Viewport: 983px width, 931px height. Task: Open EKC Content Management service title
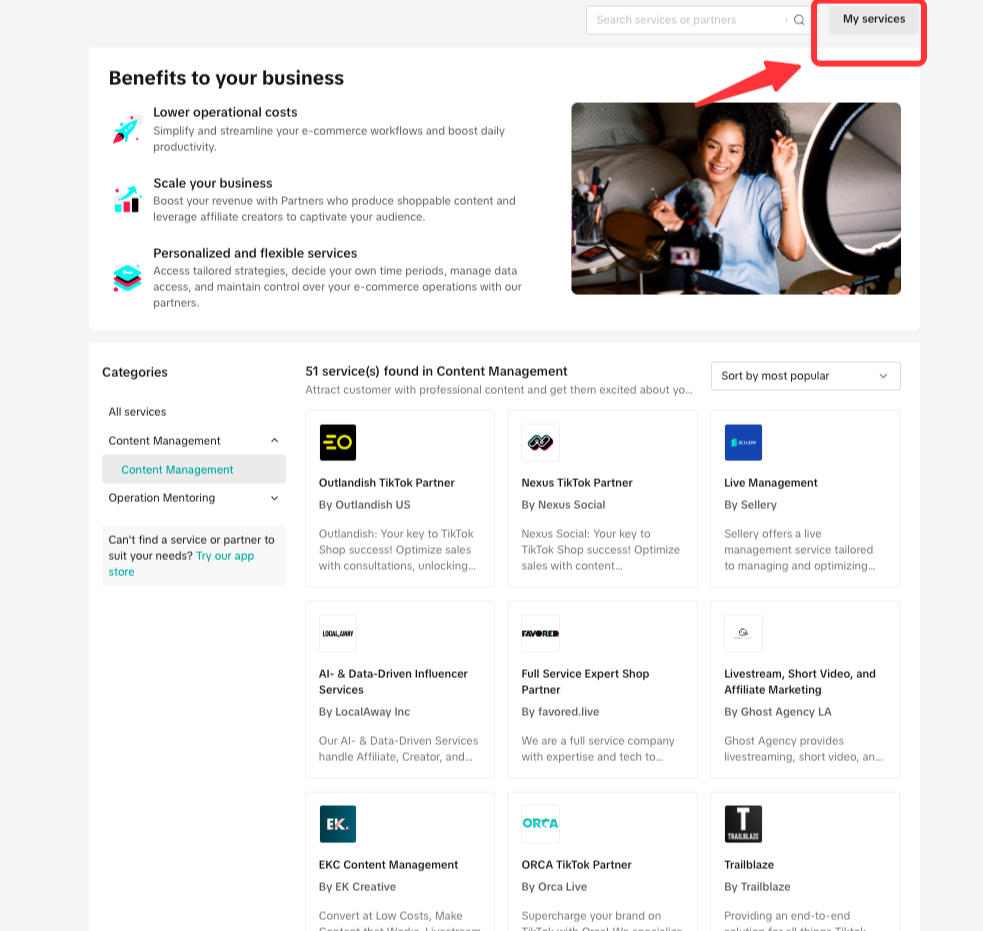388,864
